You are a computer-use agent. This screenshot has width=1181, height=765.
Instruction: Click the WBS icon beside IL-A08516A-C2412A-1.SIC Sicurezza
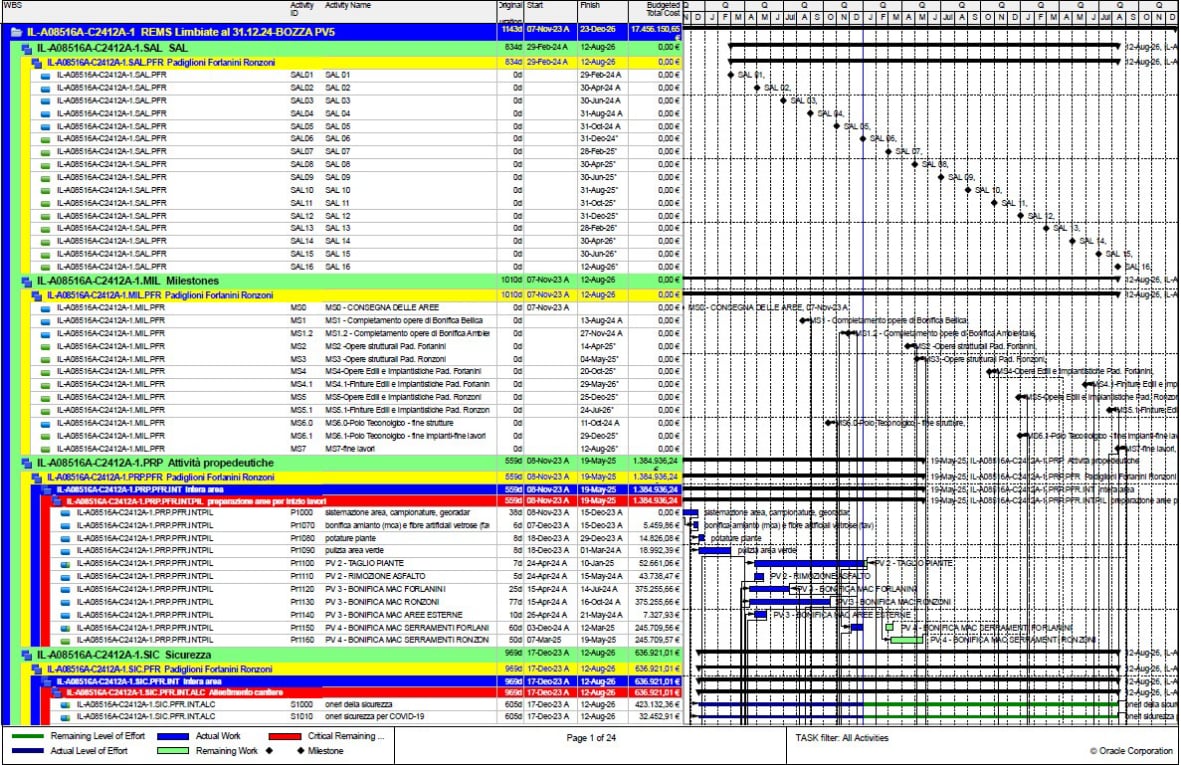pos(26,655)
